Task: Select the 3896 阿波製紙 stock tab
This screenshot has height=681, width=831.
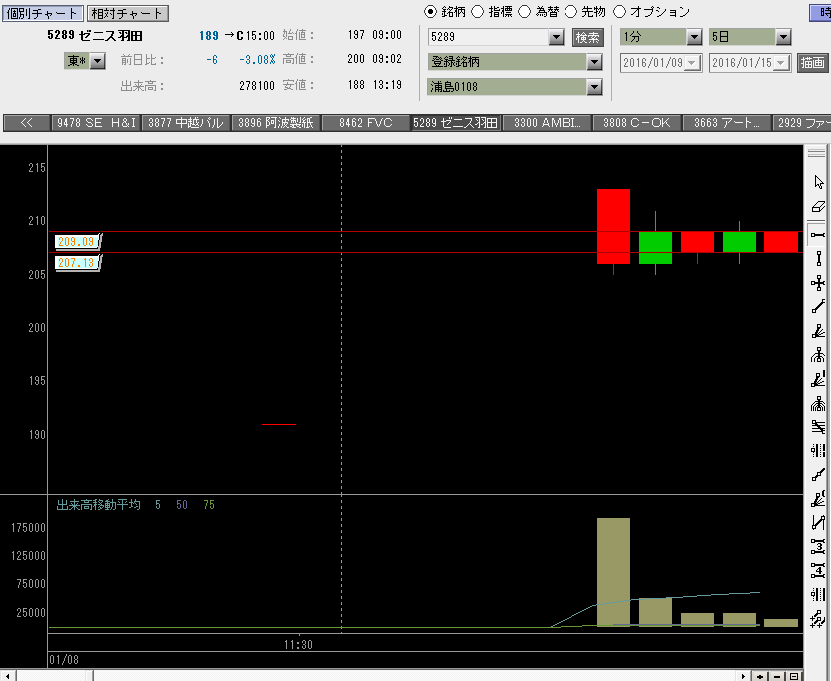Action: (x=276, y=123)
